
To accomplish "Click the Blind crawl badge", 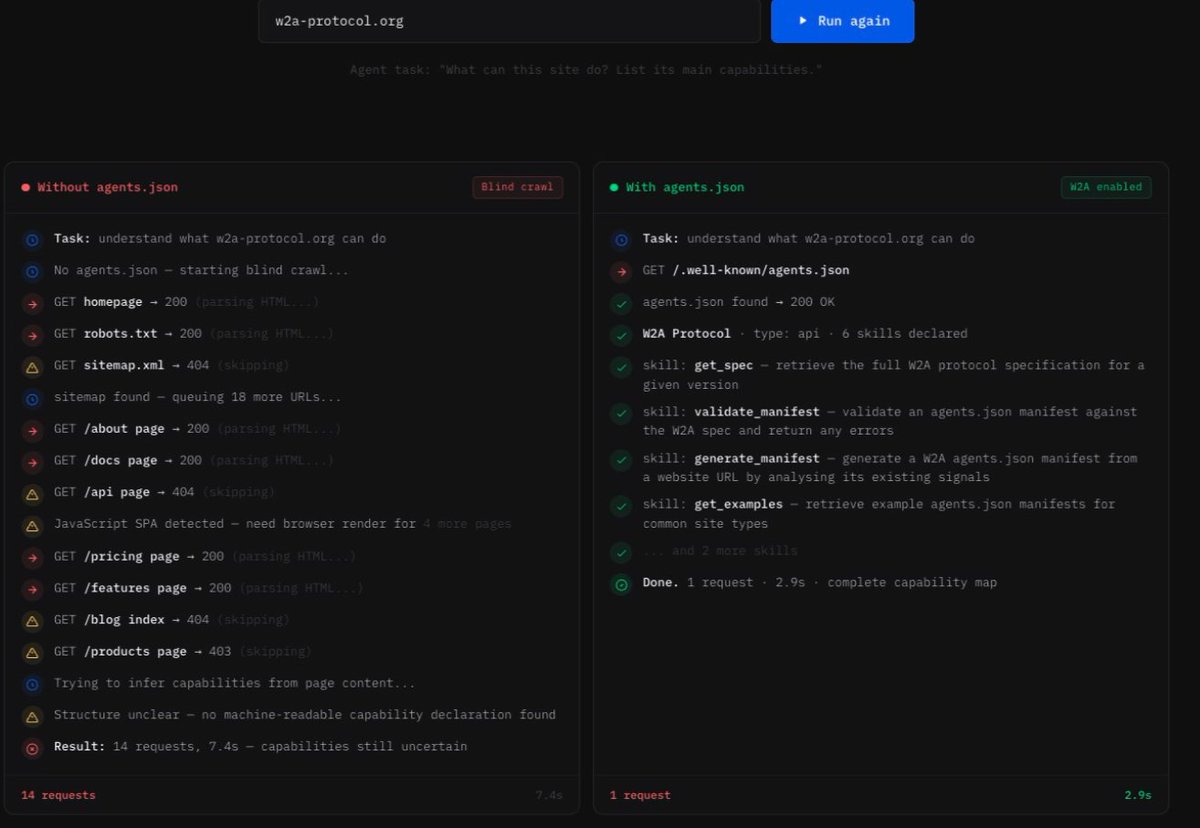I will [518, 187].
